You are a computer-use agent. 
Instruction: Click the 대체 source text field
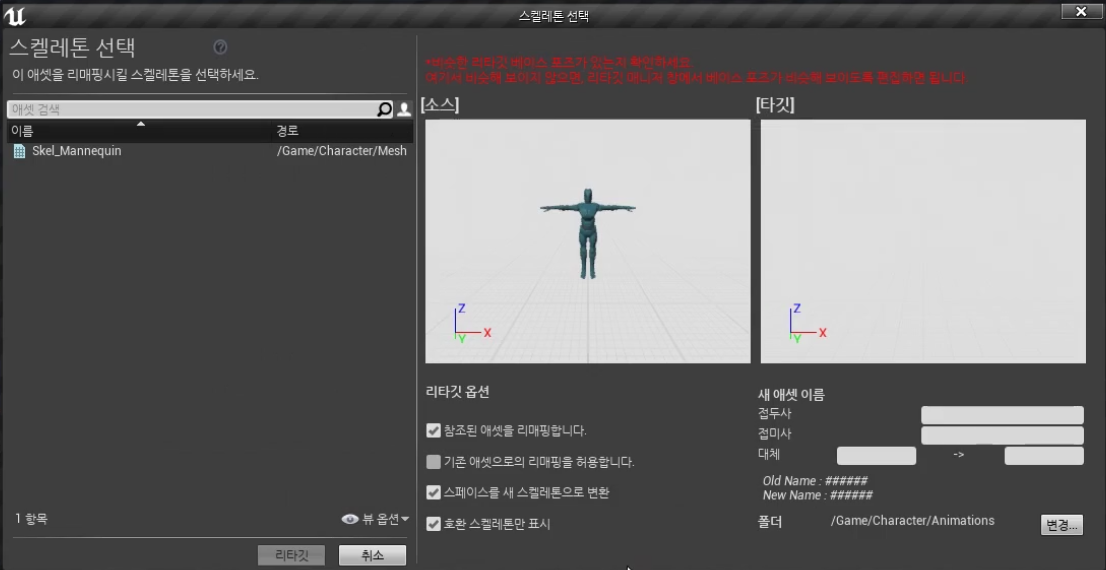876,456
